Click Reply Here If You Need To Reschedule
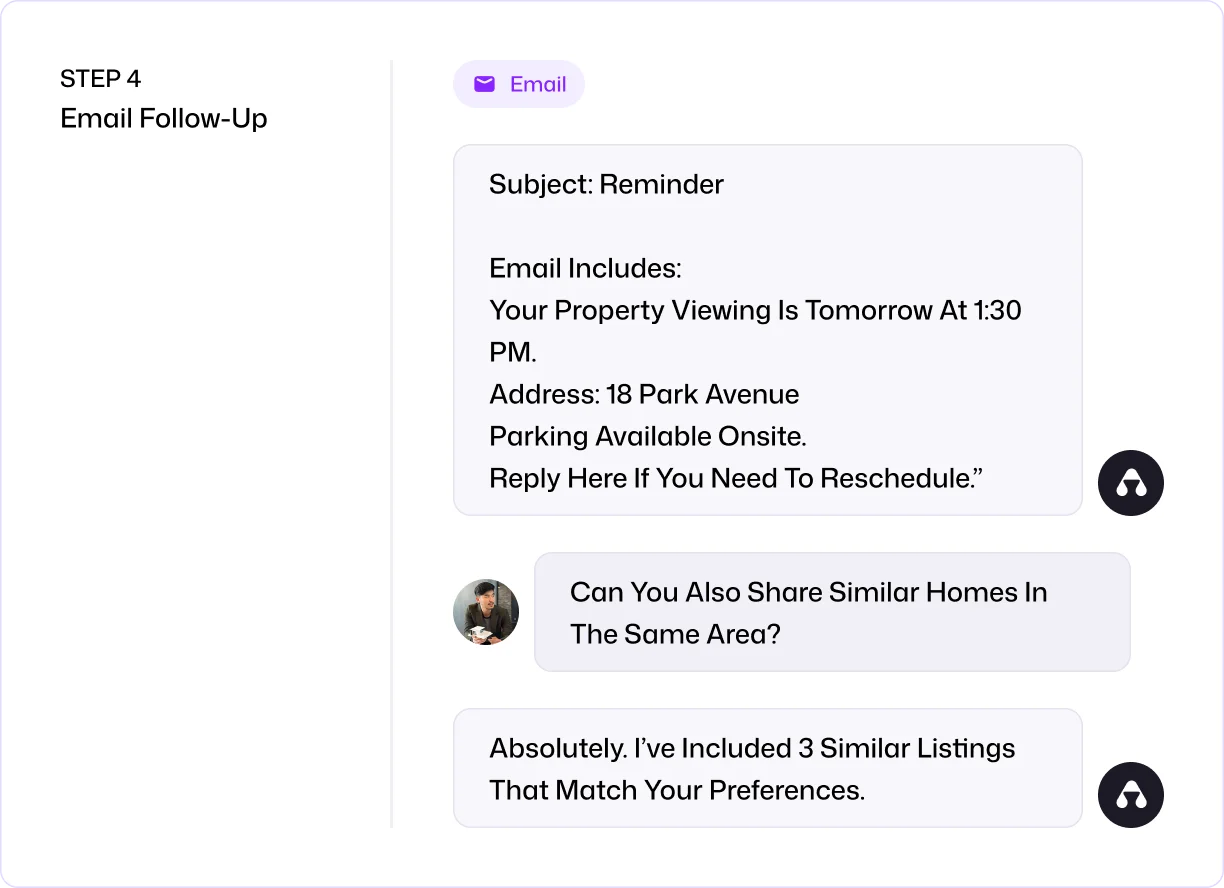Viewport: 1224px width, 888px height. pyautogui.click(x=736, y=478)
